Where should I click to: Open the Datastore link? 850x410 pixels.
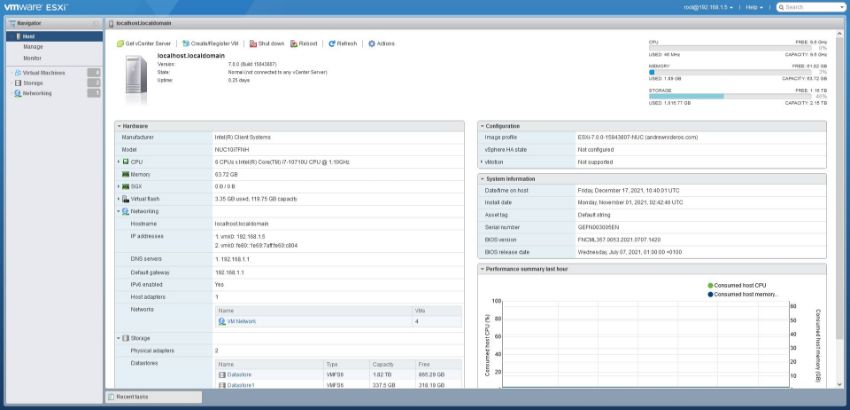tap(239, 375)
